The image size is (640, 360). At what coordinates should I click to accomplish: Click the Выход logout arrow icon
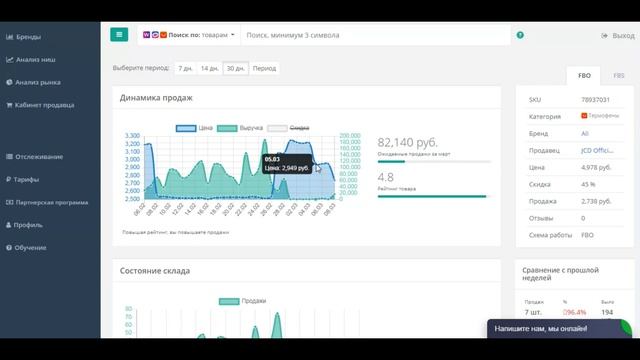click(604, 36)
